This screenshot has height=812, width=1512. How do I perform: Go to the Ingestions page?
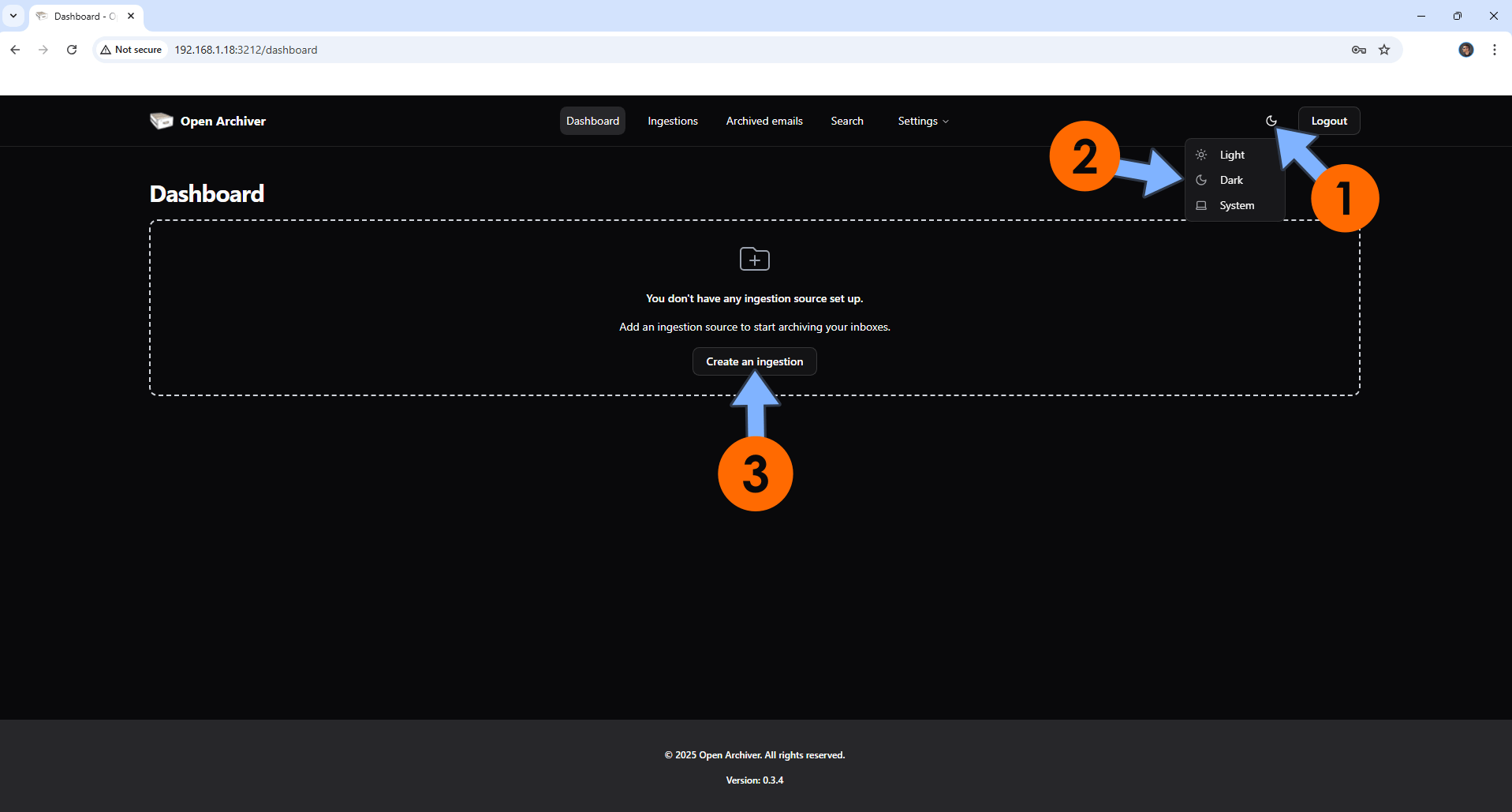672,121
